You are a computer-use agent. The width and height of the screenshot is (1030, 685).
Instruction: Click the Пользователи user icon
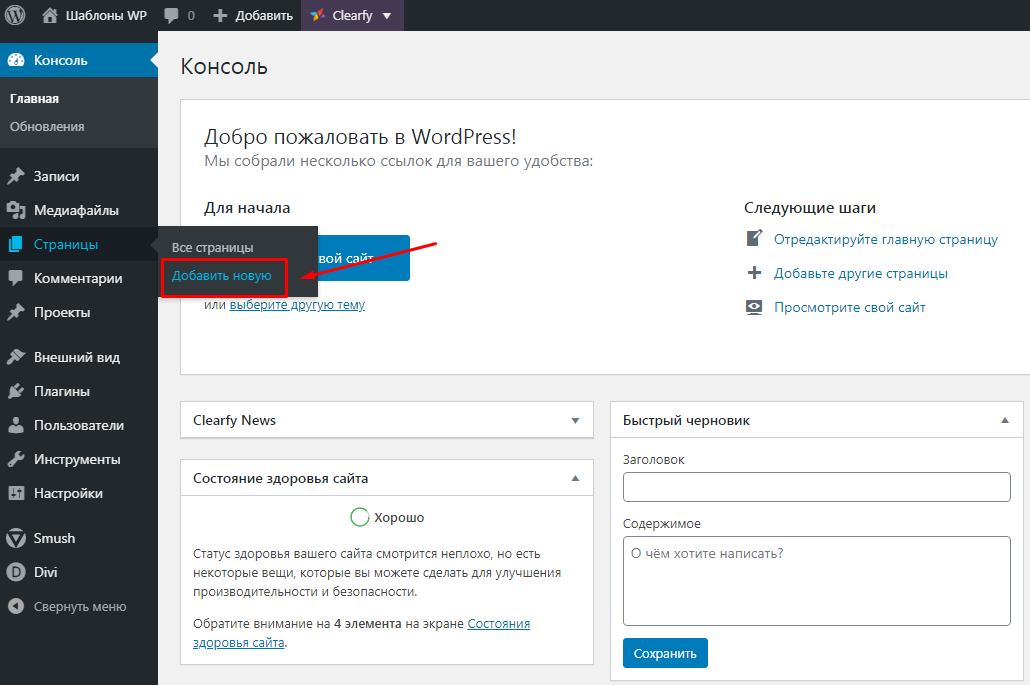16,425
